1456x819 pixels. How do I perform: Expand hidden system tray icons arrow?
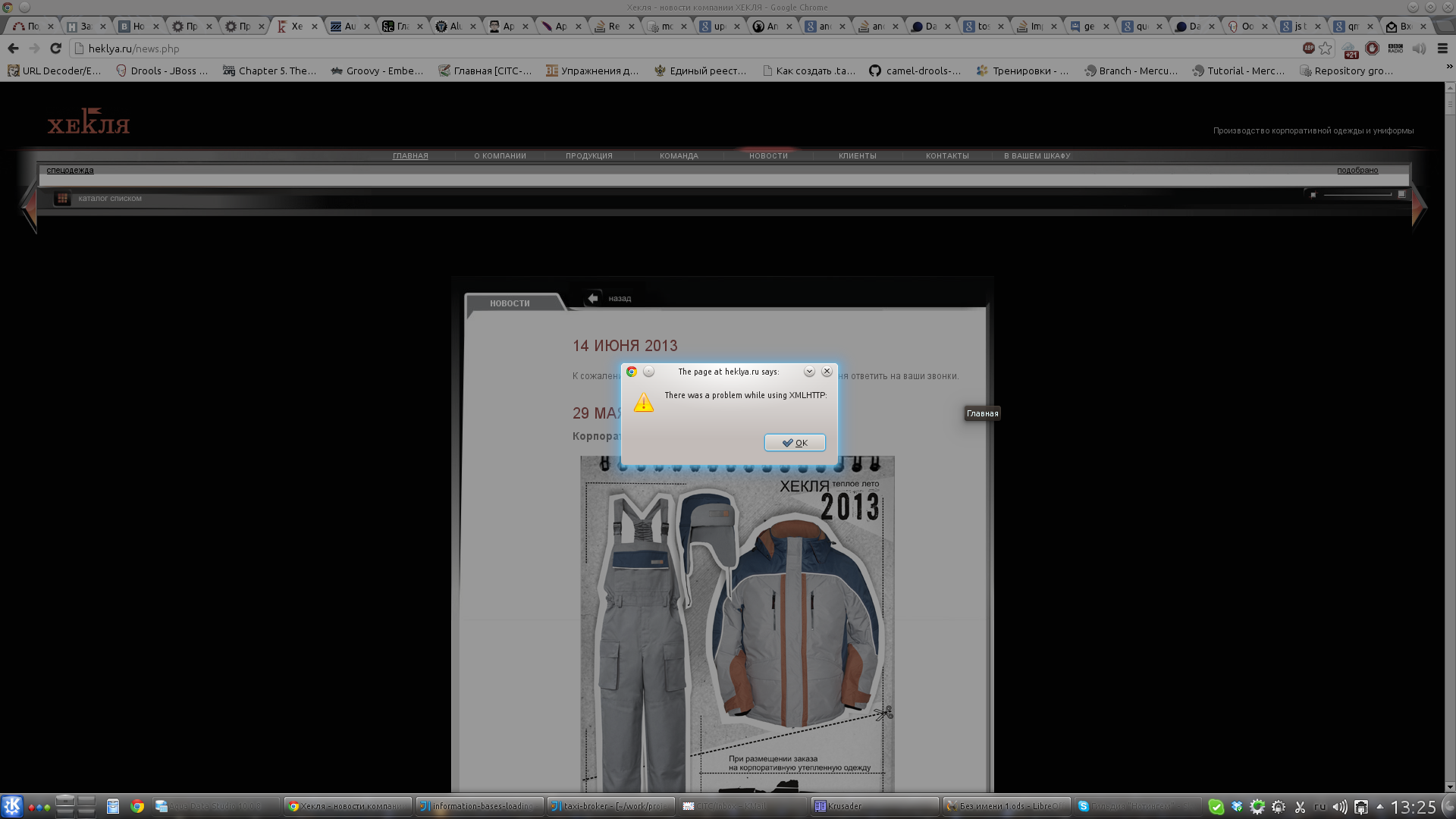point(1379,806)
